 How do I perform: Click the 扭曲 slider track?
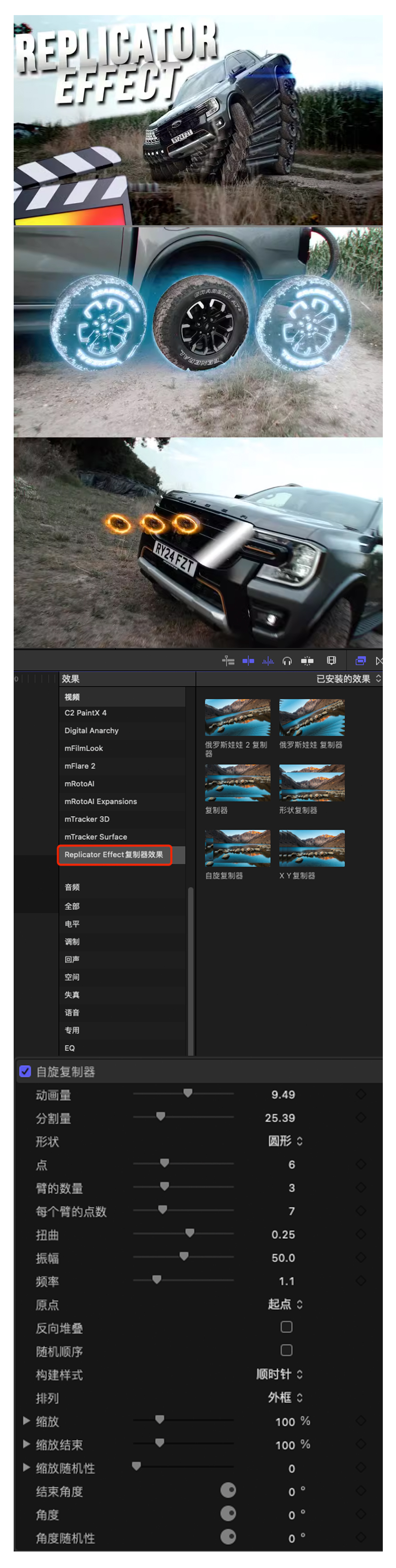[x=183, y=1234]
